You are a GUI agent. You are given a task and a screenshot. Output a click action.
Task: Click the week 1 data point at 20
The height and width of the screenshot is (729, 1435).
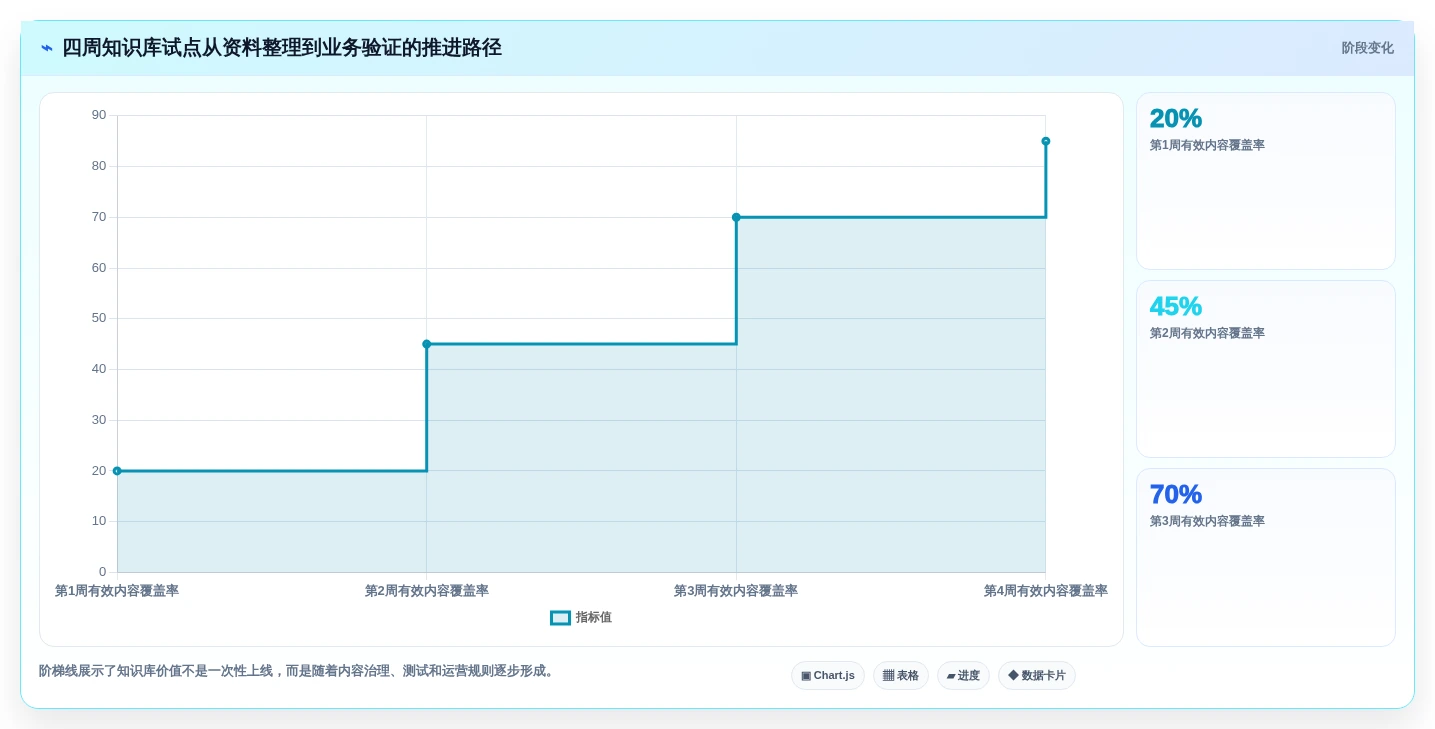(x=117, y=471)
